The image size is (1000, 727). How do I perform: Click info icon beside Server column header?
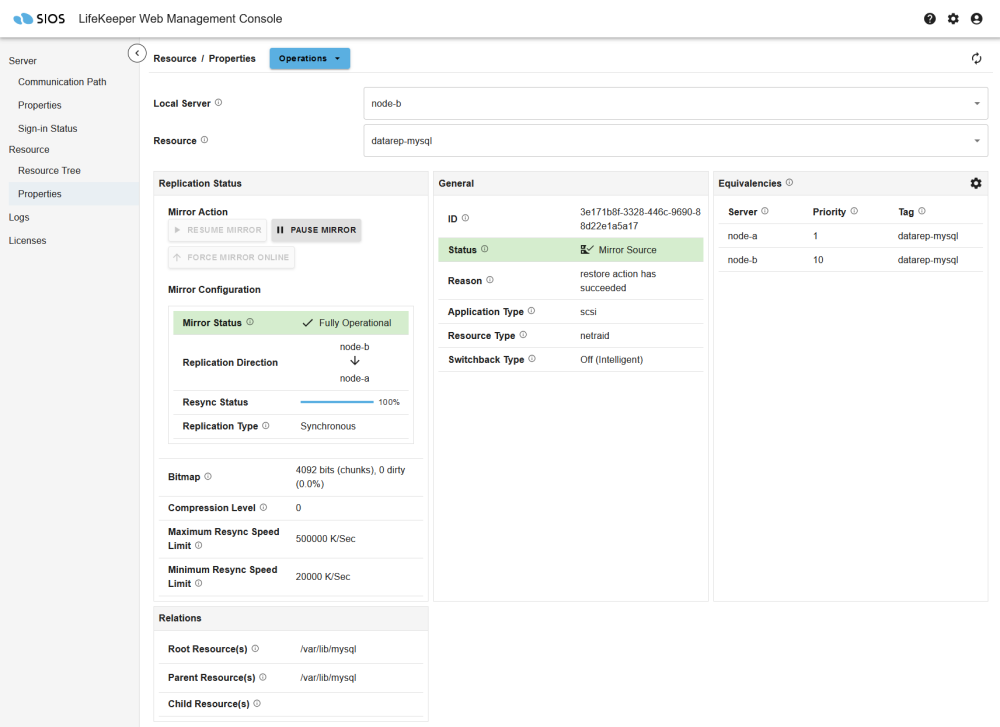[765, 211]
